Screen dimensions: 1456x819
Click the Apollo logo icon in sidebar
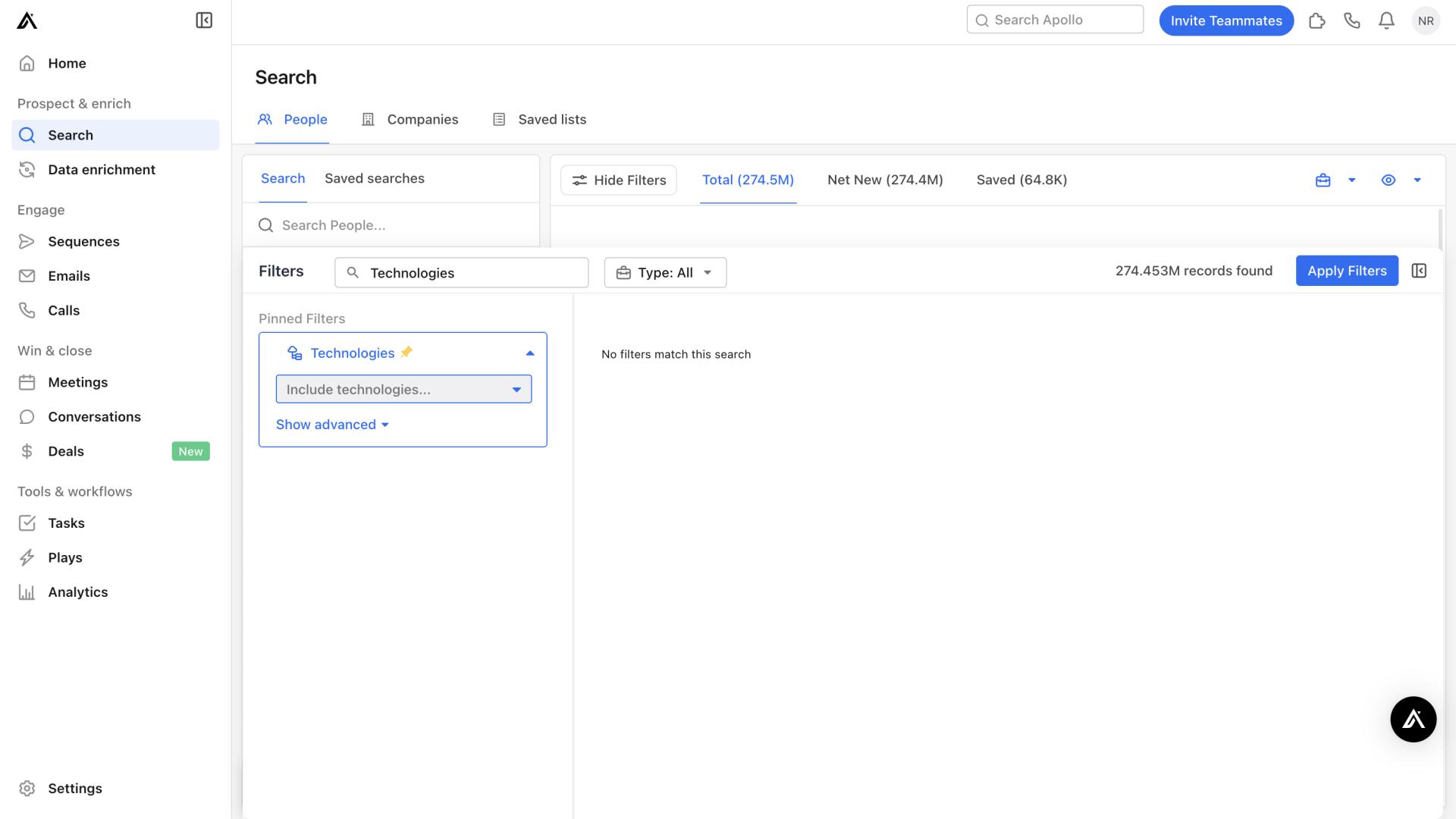tap(27, 20)
